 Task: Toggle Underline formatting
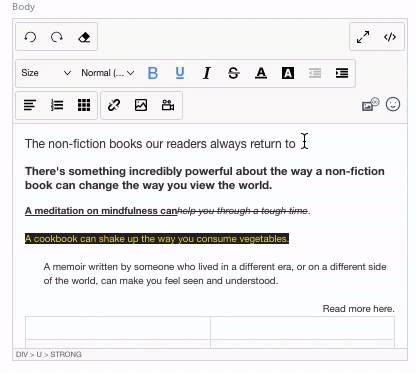pyautogui.click(x=180, y=73)
